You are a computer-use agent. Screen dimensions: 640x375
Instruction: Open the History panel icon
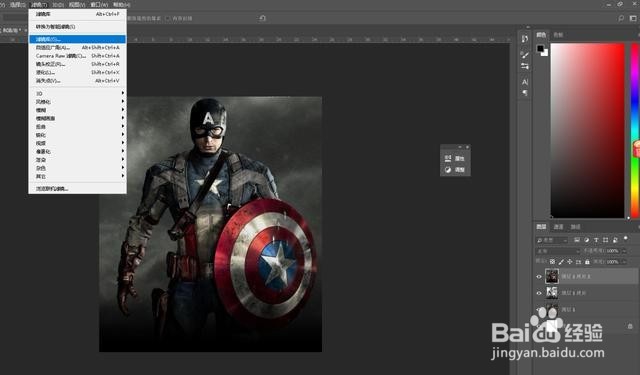click(524, 39)
